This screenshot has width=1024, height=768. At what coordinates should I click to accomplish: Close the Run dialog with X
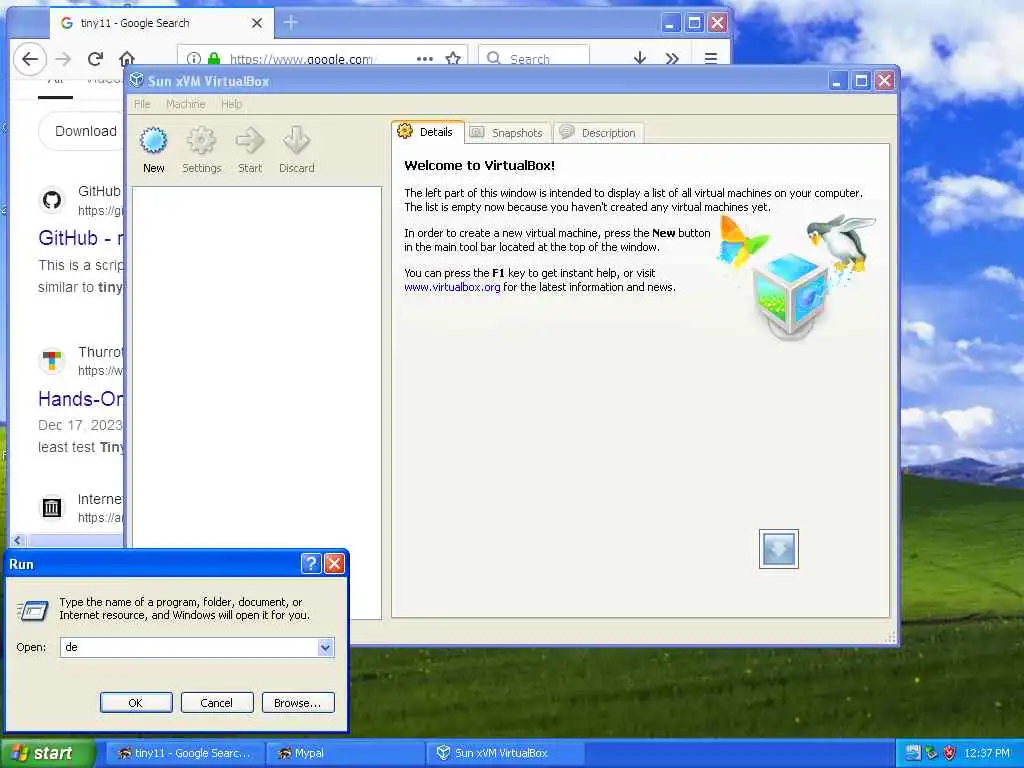(x=334, y=564)
